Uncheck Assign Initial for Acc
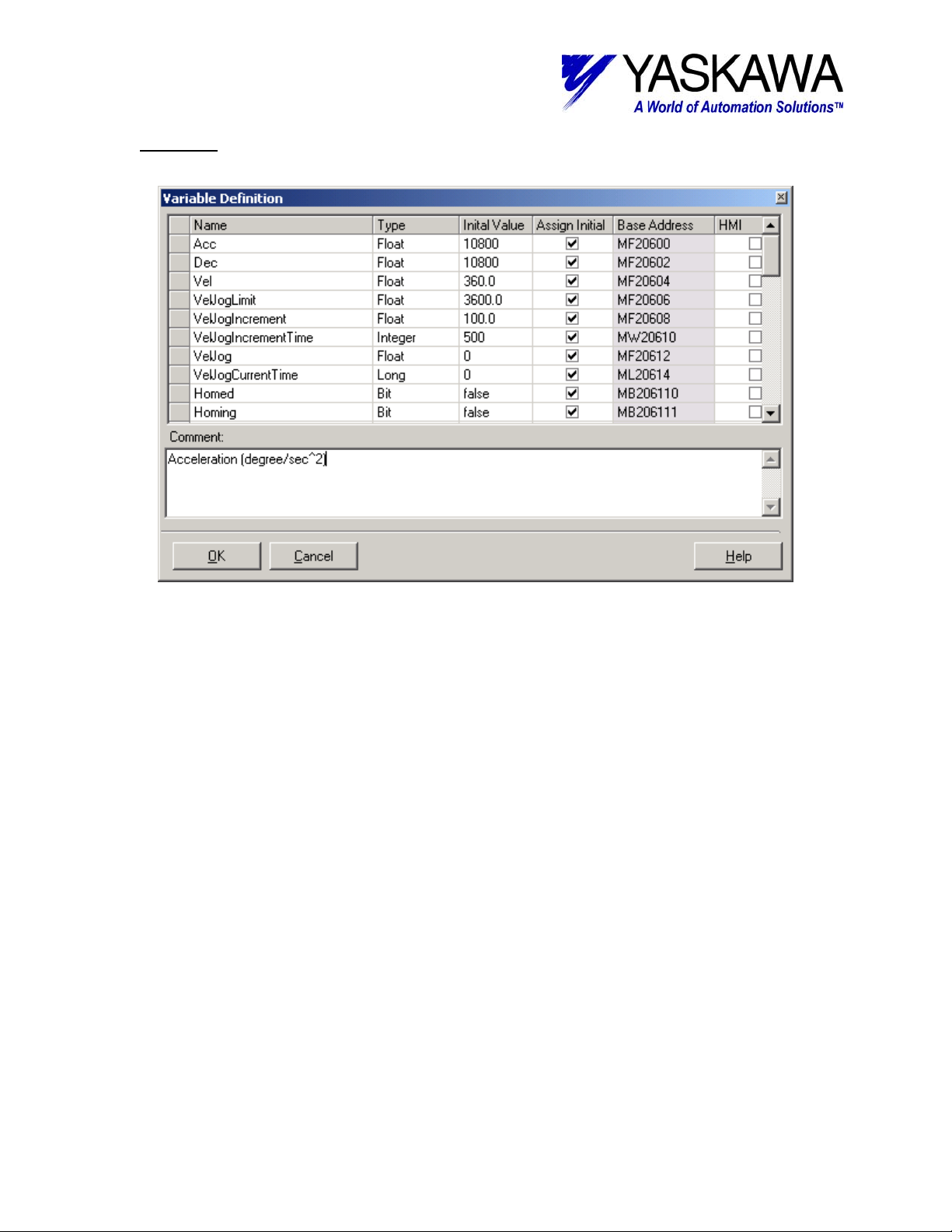Screen dimensions: 952x1232 [x=572, y=243]
